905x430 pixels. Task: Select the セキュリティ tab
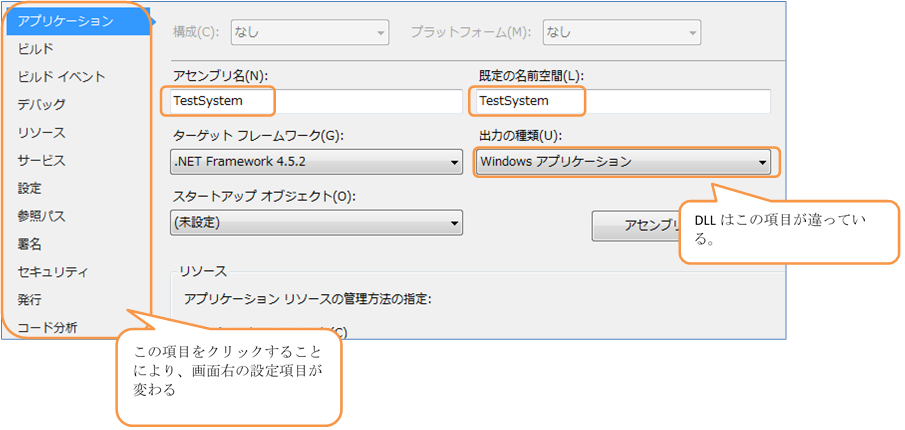click(x=53, y=272)
